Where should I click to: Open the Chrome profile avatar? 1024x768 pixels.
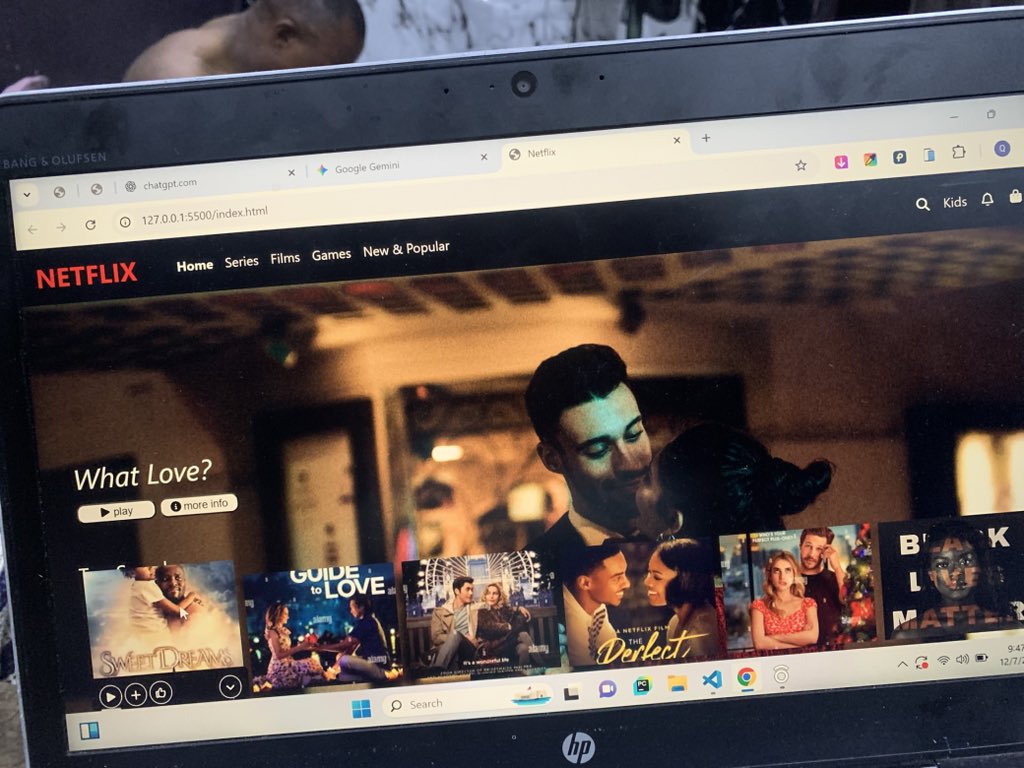click(1002, 149)
